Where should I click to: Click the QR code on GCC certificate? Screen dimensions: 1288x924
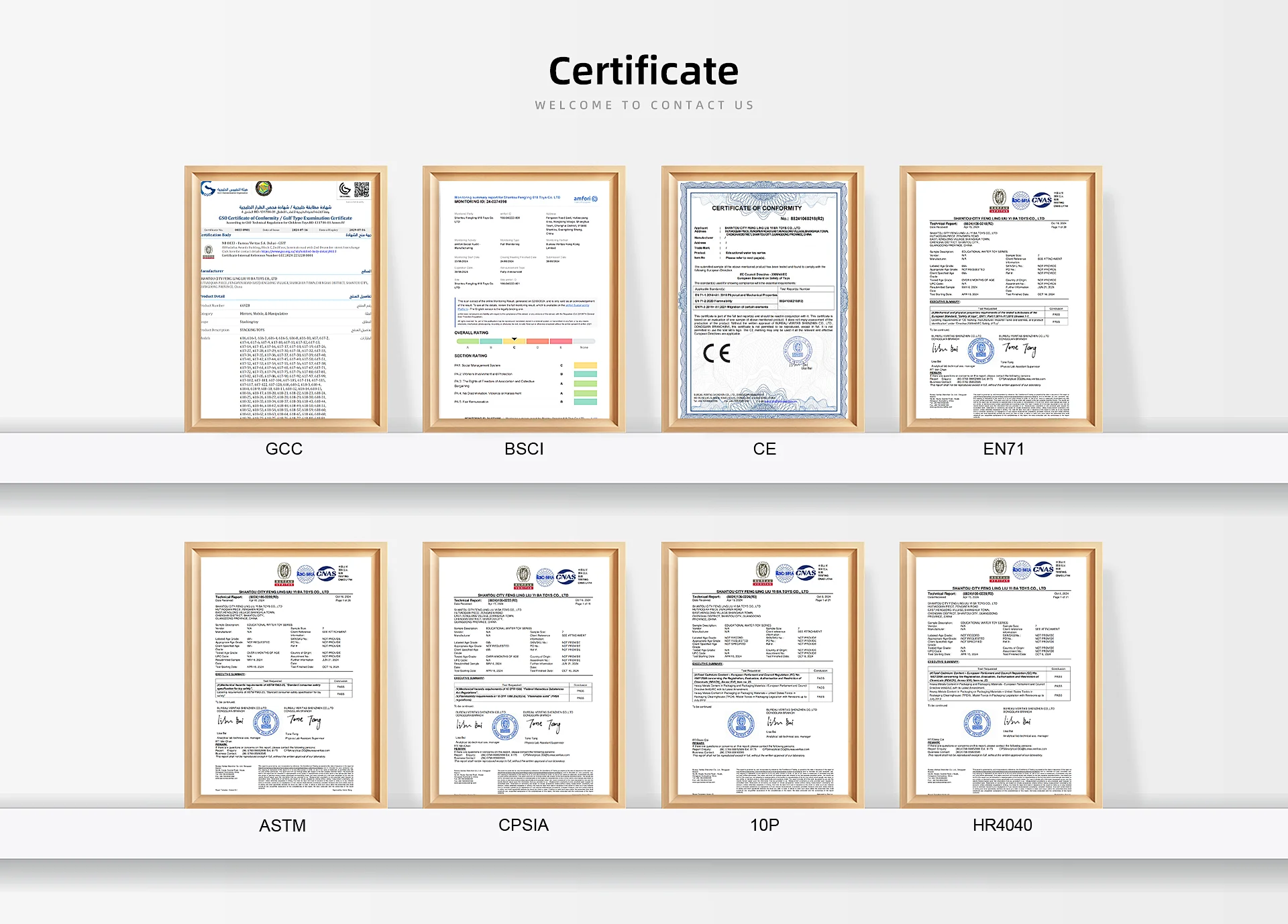[362, 189]
